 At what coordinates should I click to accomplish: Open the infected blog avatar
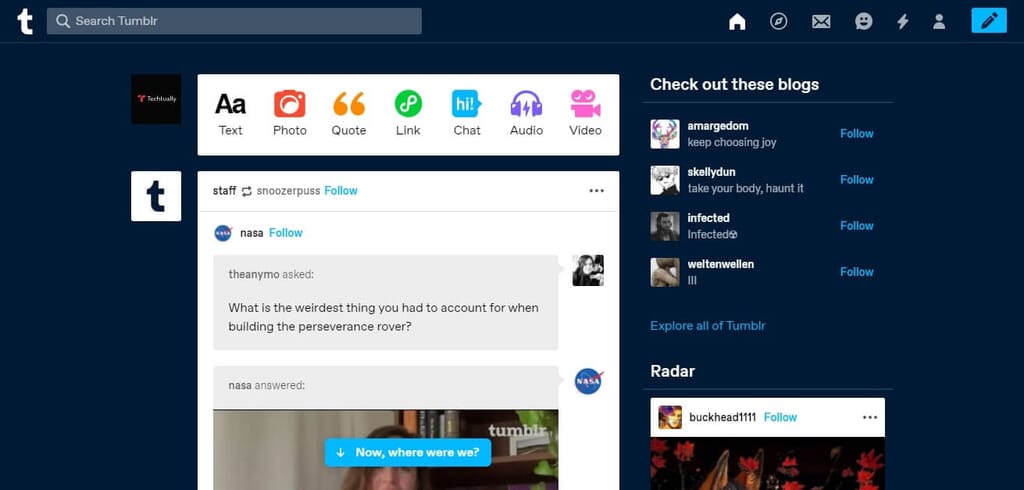coord(665,226)
